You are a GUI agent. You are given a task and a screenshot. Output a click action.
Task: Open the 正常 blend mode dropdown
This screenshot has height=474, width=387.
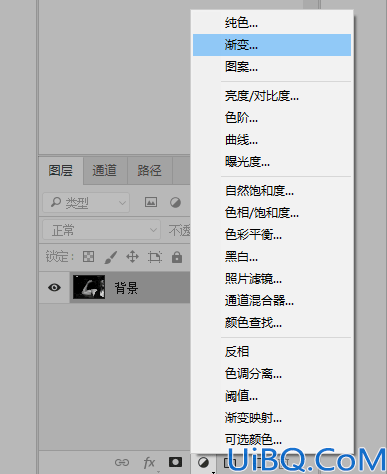(101, 230)
